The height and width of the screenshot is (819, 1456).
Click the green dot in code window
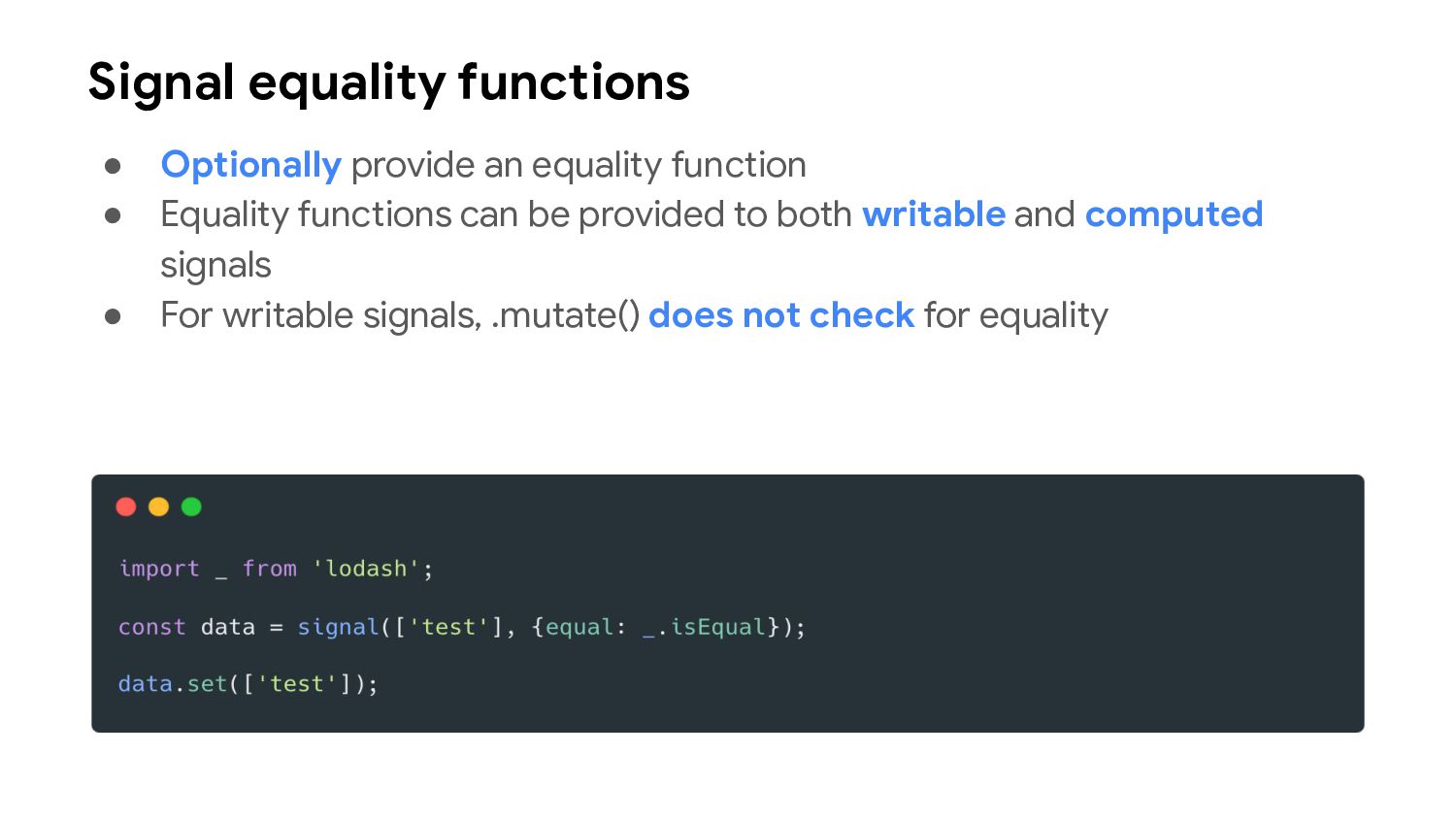(191, 507)
